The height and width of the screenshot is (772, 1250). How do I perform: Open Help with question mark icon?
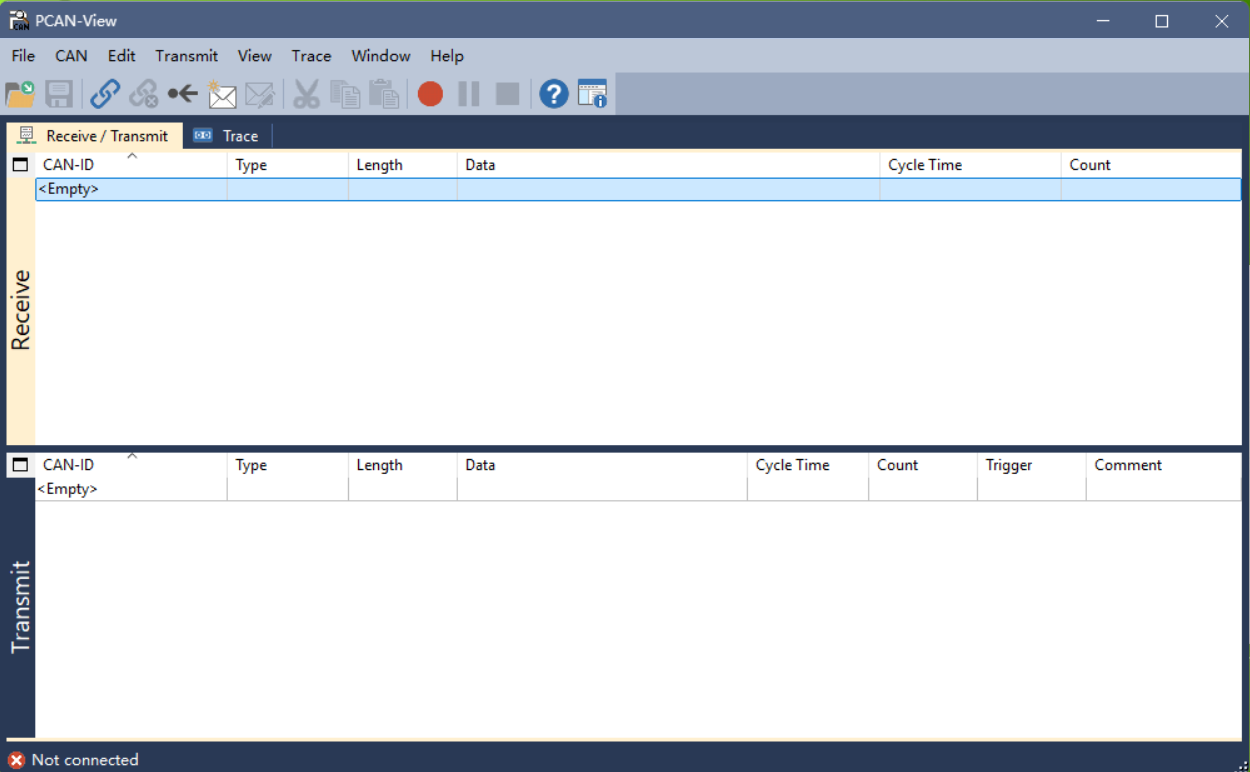pyautogui.click(x=554, y=94)
